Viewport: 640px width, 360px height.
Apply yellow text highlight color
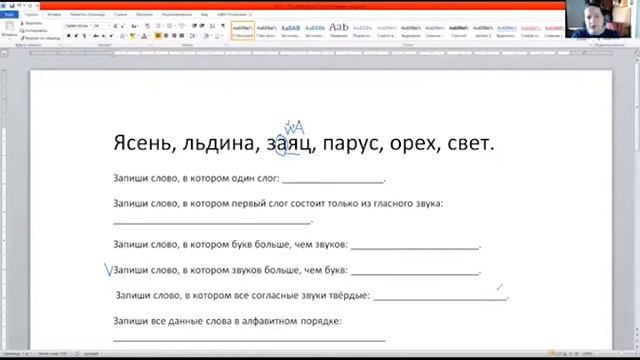click(x=132, y=36)
